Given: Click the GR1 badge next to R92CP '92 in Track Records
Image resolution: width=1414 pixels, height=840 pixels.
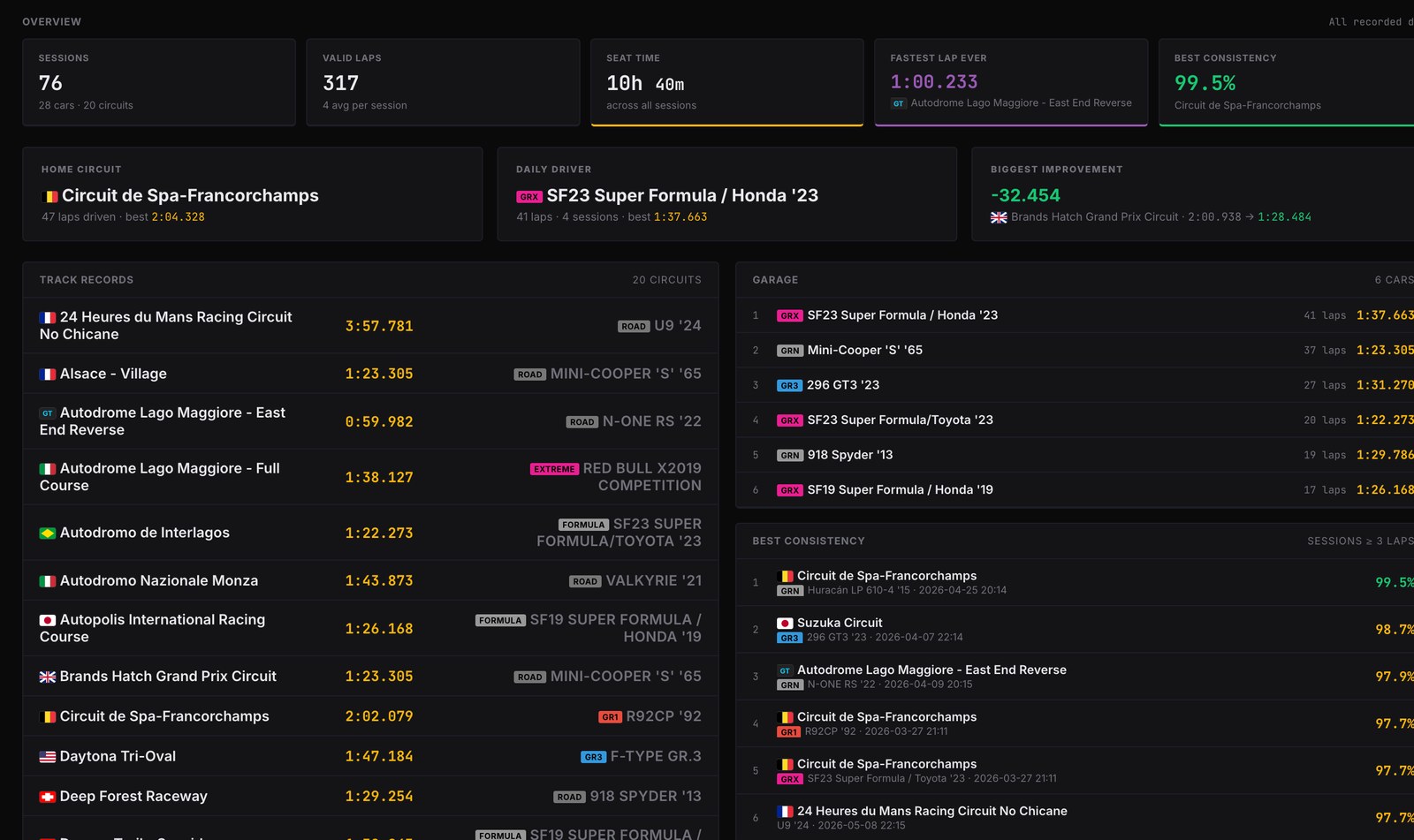Looking at the screenshot, I should pyautogui.click(x=610, y=717).
